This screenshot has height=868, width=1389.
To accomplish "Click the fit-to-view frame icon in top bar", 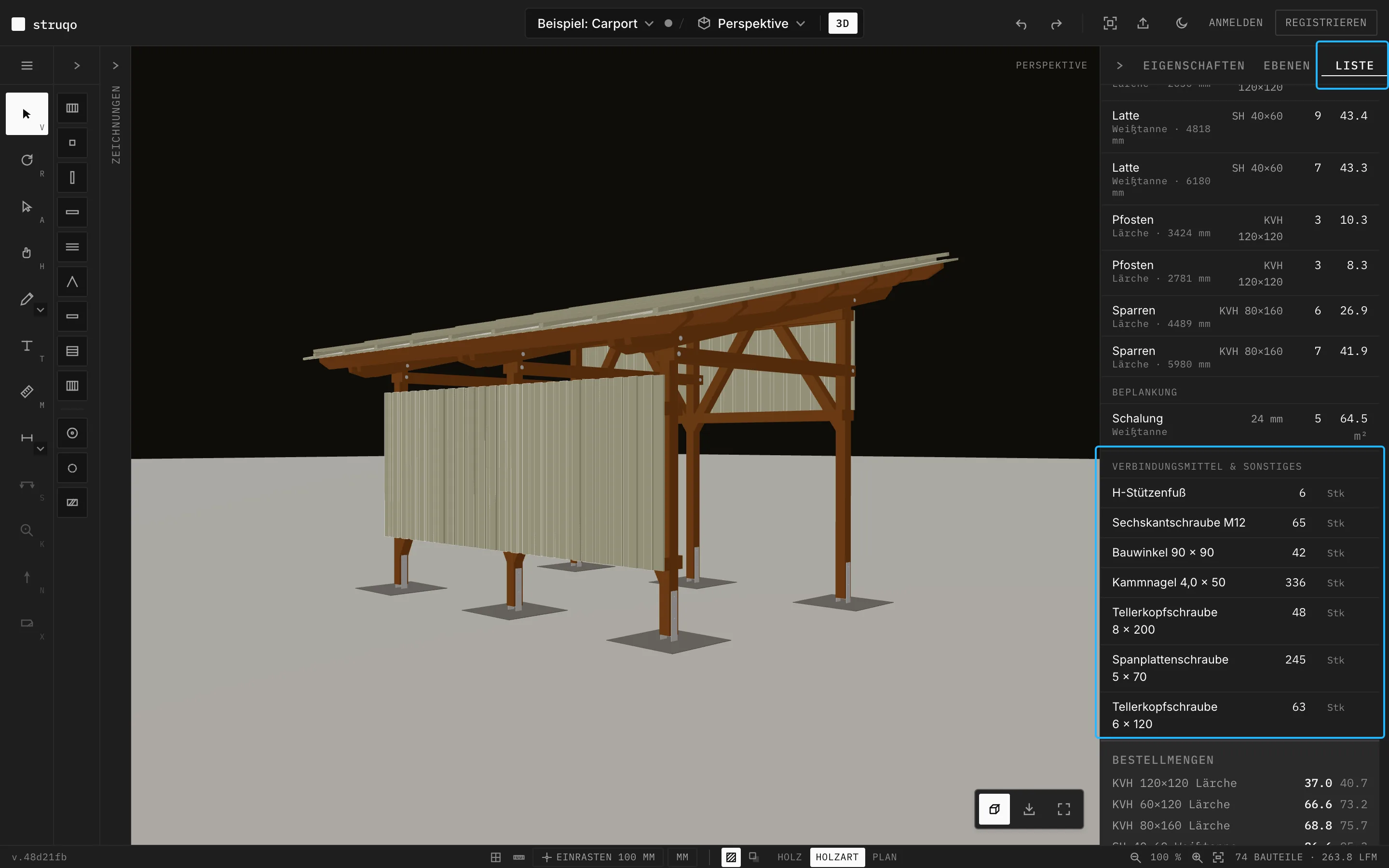I will coord(1110,23).
